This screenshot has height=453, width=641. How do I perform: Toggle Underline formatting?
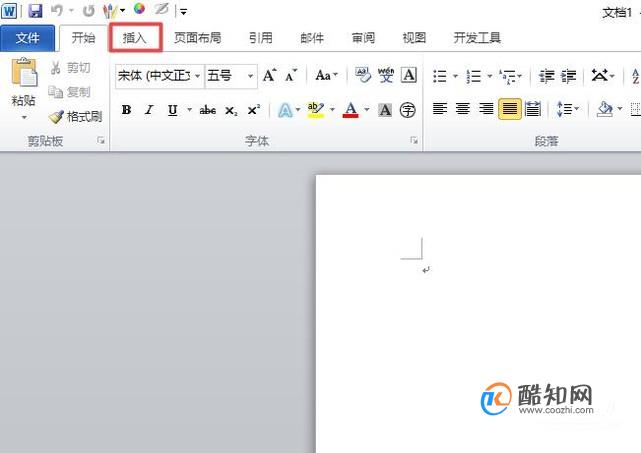[173, 110]
